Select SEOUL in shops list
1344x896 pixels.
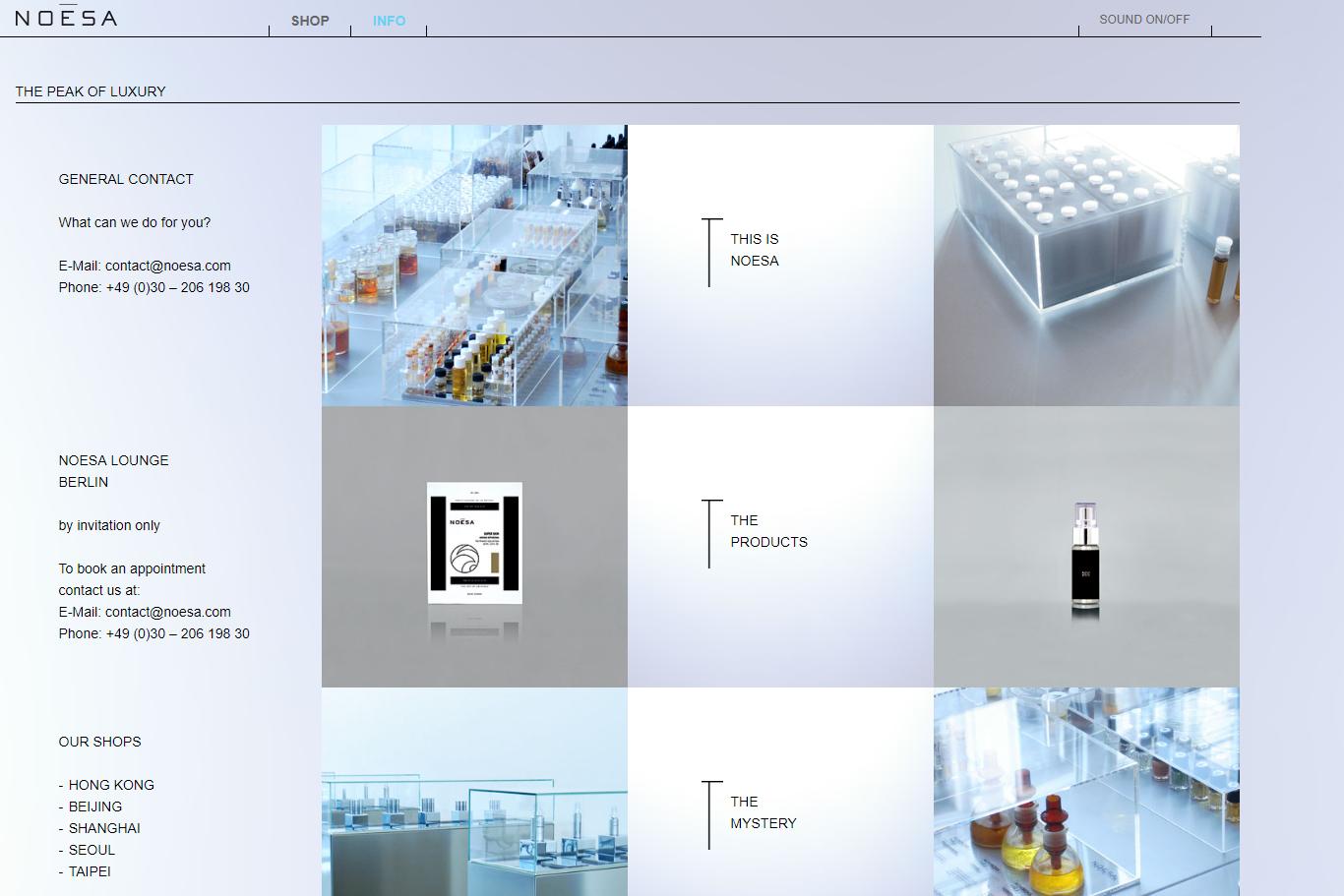tap(92, 850)
